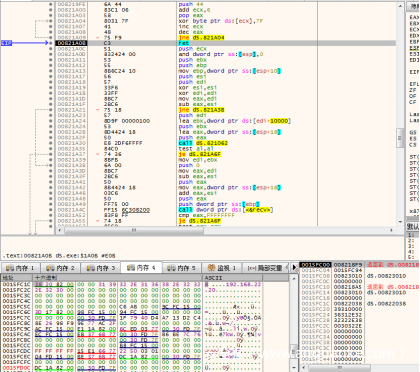420x372 pixels.
Task: Select the 'call ds.821062' instruction
Action: pos(203,143)
